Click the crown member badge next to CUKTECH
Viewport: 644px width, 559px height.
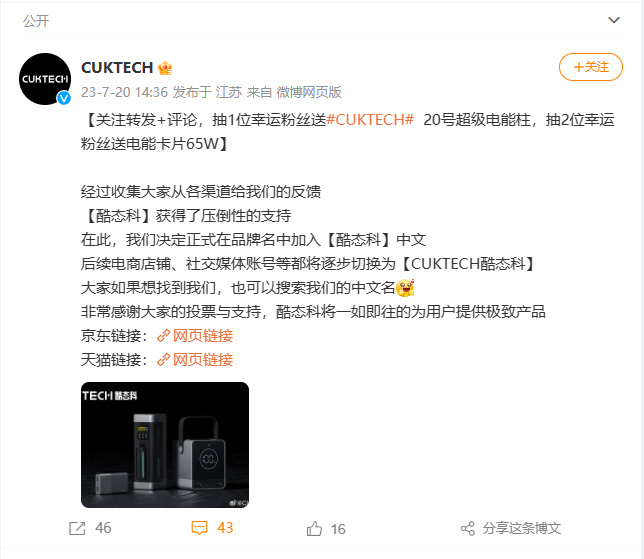pos(165,68)
